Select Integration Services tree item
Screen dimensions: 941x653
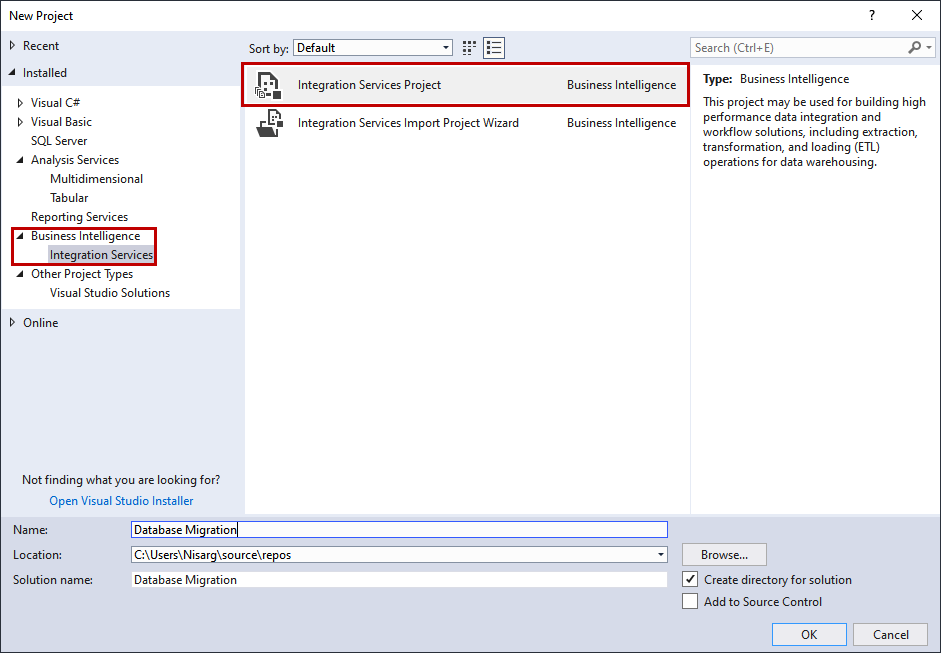(101, 255)
